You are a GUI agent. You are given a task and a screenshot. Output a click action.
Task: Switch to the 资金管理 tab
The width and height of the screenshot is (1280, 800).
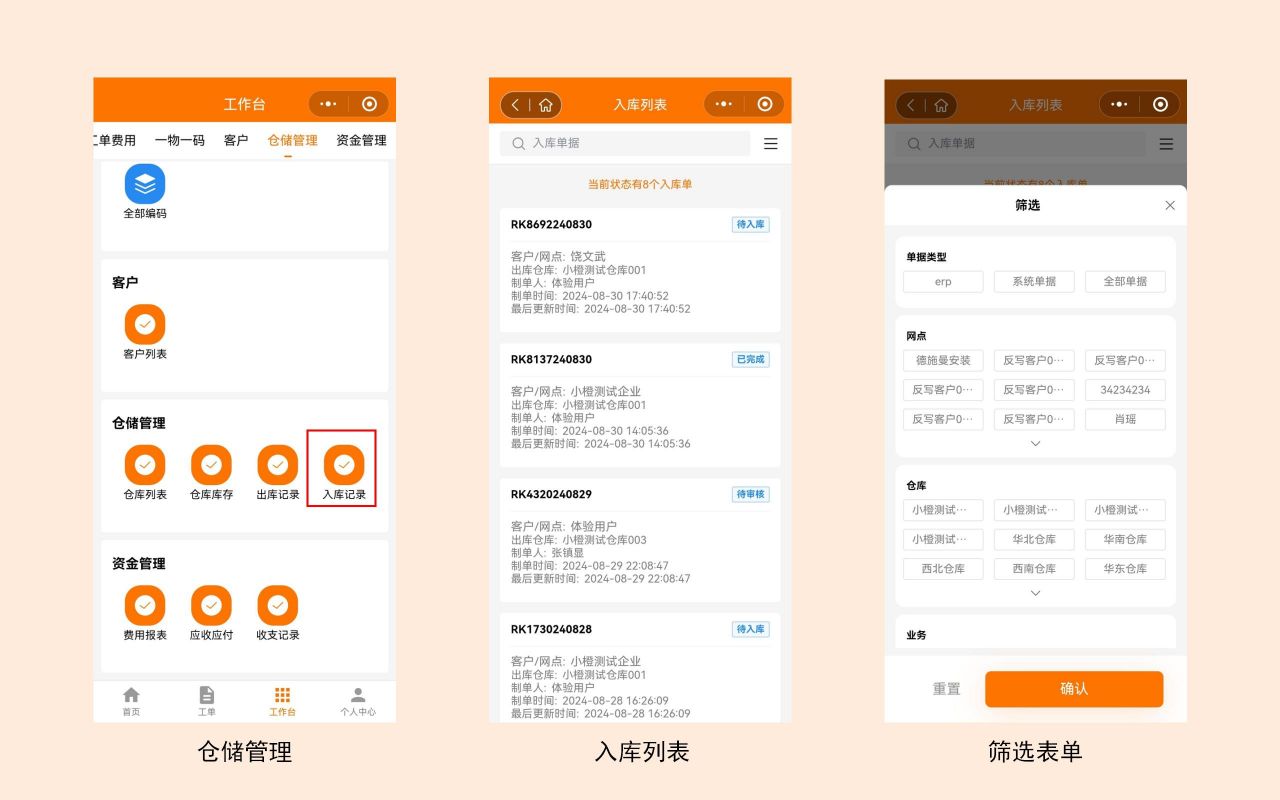pos(361,141)
